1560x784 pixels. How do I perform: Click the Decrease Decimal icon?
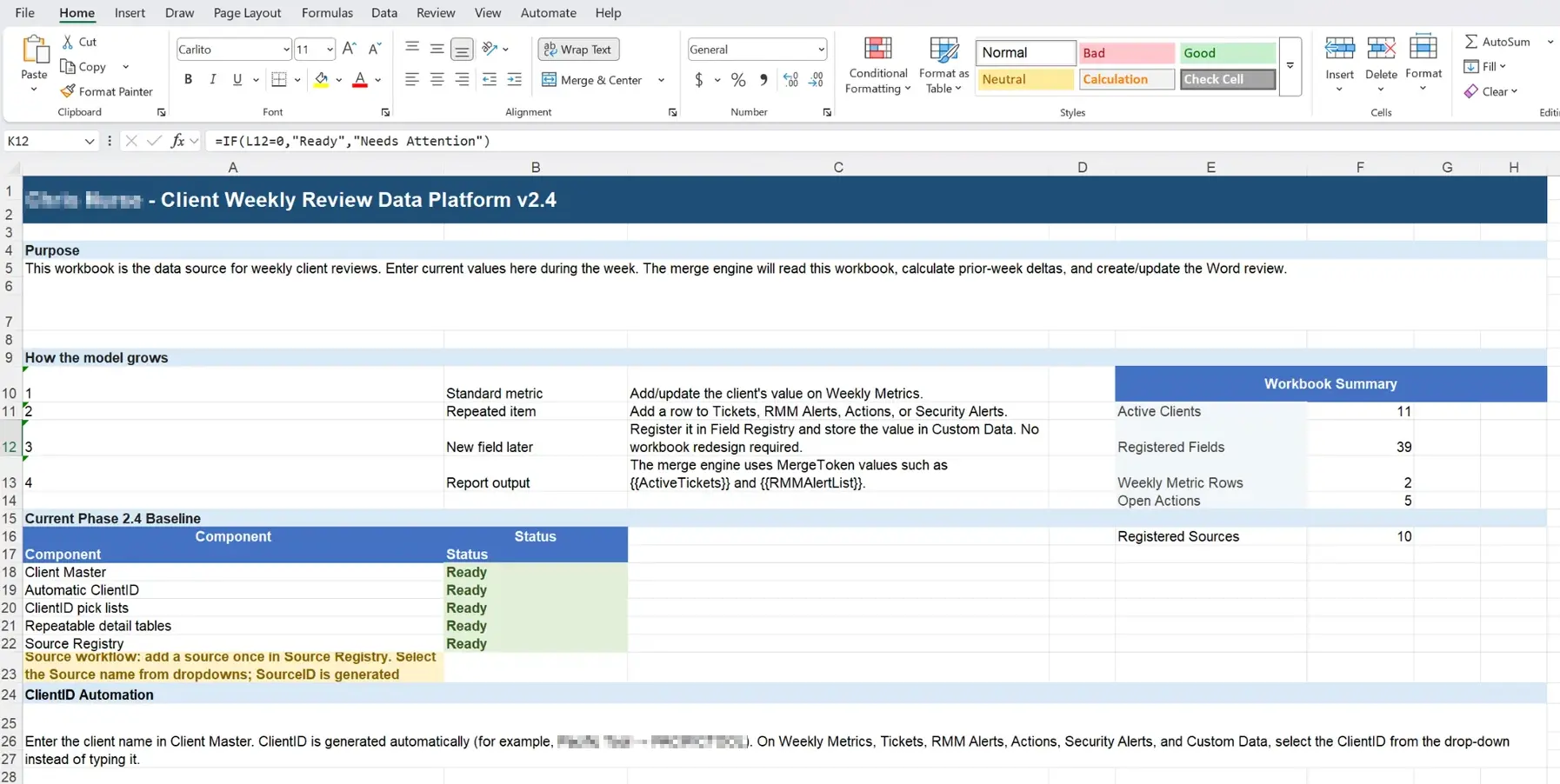pyautogui.click(x=816, y=80)
